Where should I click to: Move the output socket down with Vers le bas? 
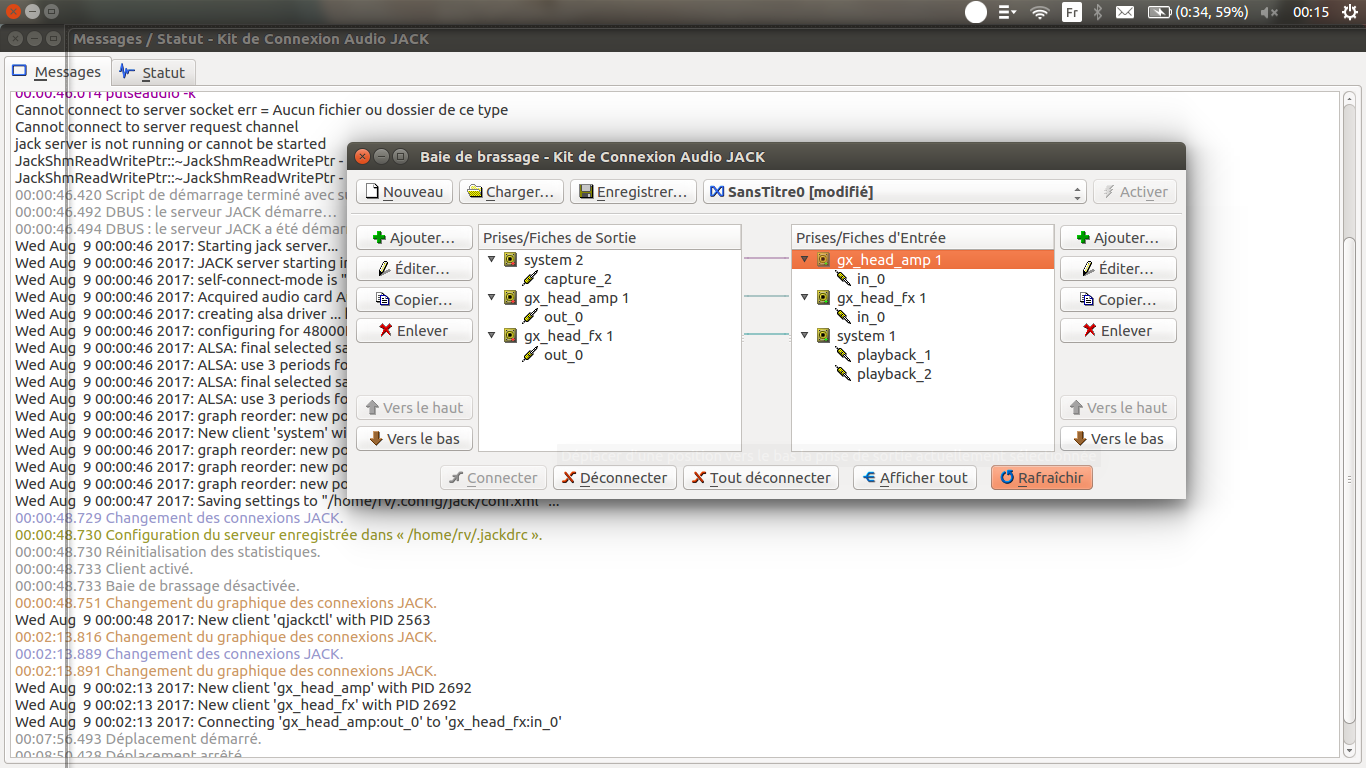pyautogui.click(x=415, y=439)
